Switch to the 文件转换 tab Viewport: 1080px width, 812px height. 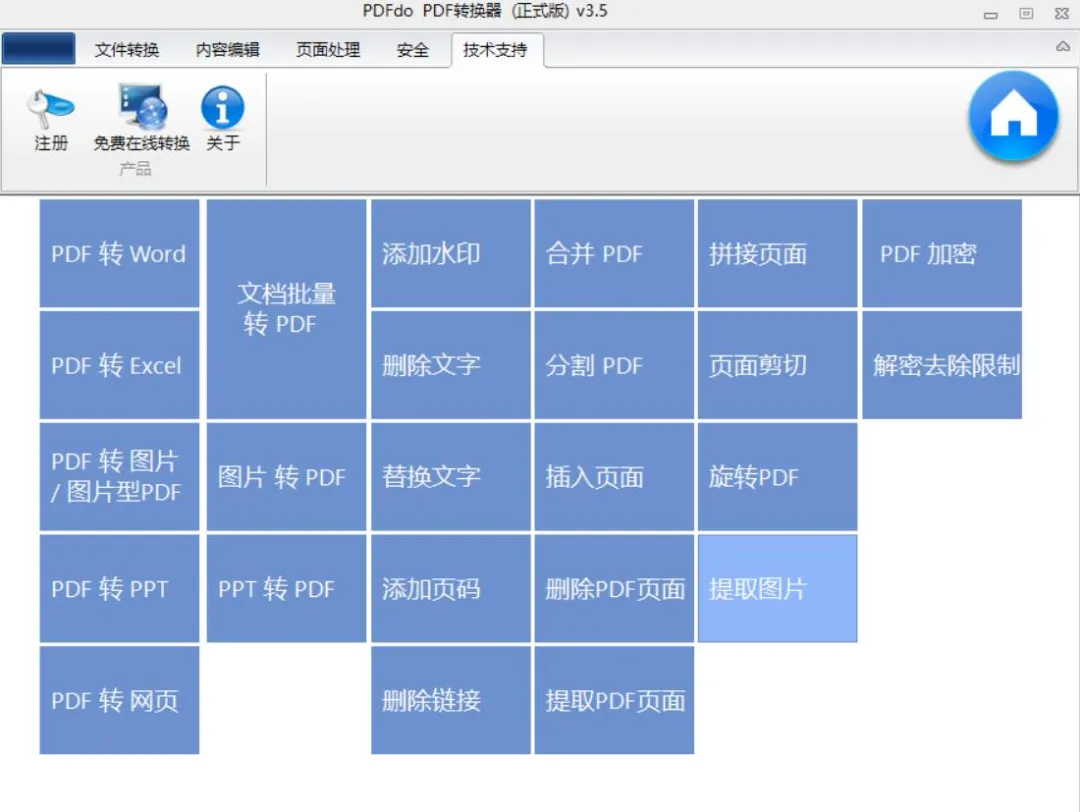[127, 50]
